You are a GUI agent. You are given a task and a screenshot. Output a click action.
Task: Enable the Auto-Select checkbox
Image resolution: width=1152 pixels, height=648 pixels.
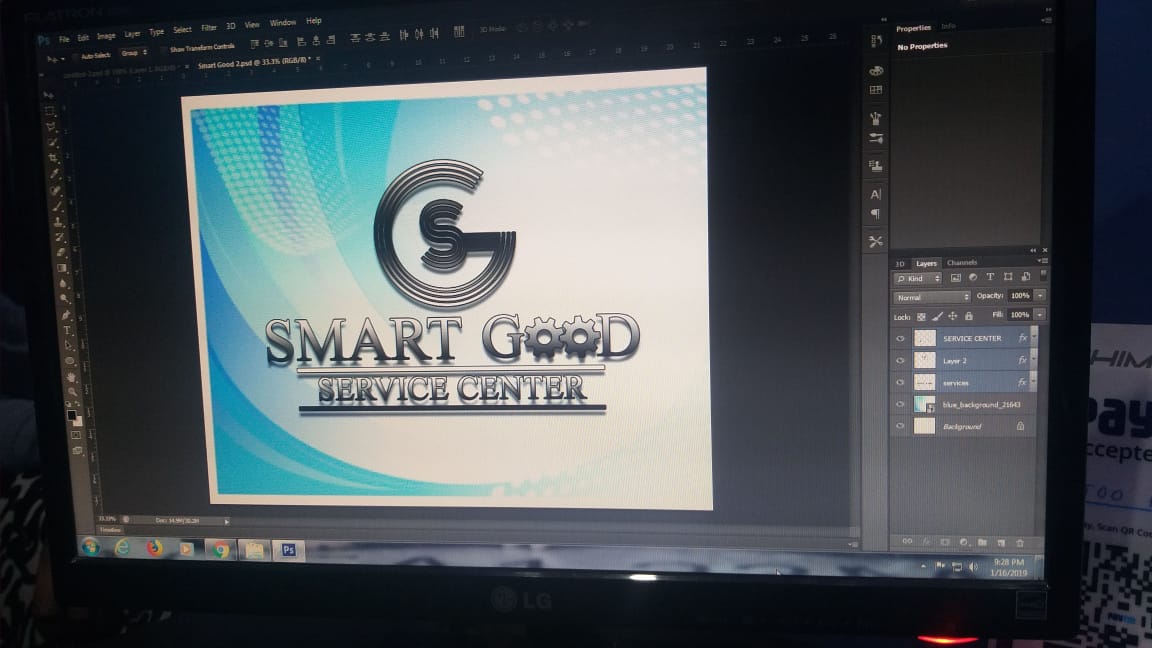point(76,57)
